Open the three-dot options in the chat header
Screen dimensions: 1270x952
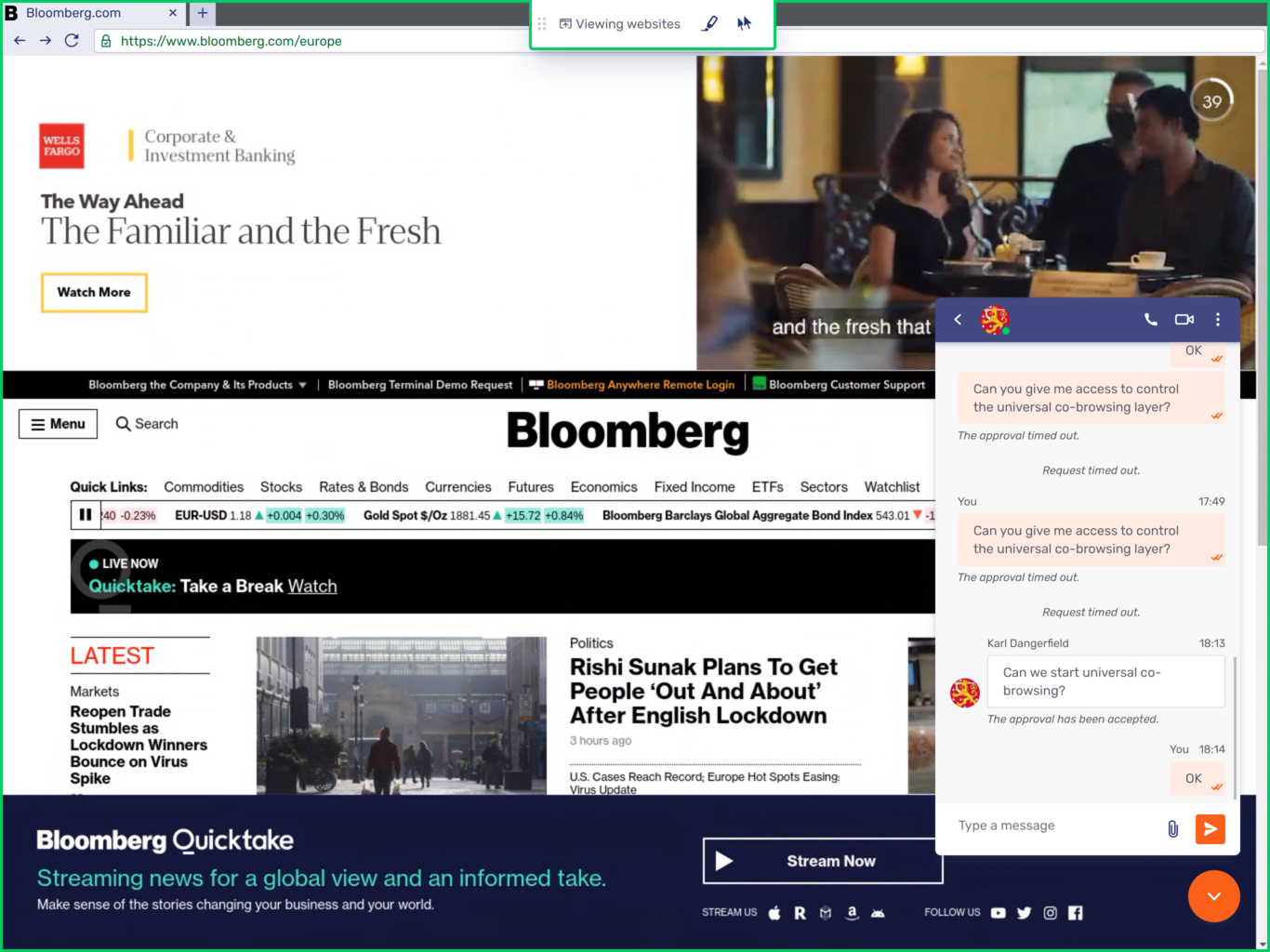coord(1218,319)
